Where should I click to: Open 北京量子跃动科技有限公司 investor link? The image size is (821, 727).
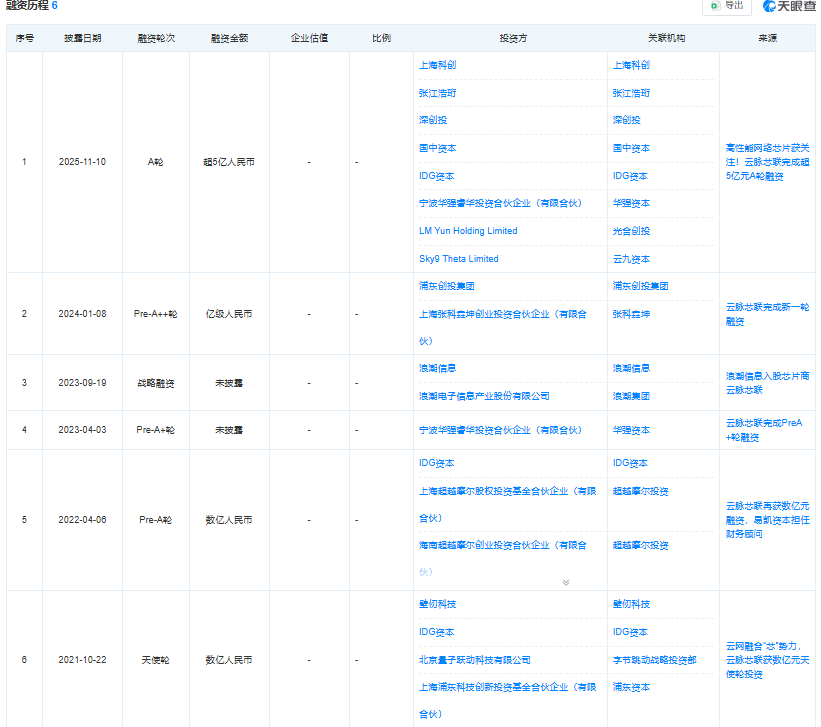click(x=474, y=660)
